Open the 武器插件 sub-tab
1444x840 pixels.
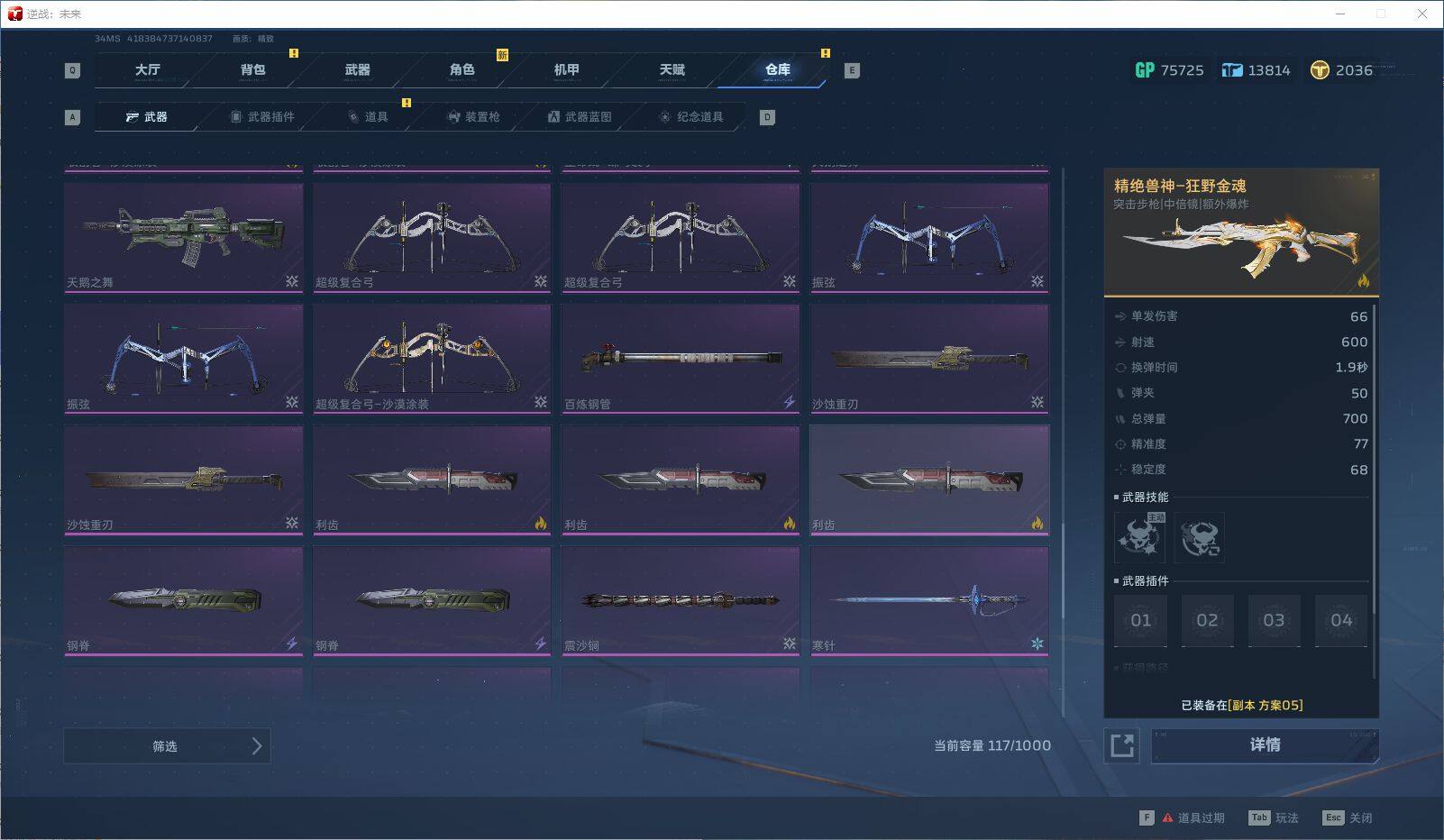[262, 117]
